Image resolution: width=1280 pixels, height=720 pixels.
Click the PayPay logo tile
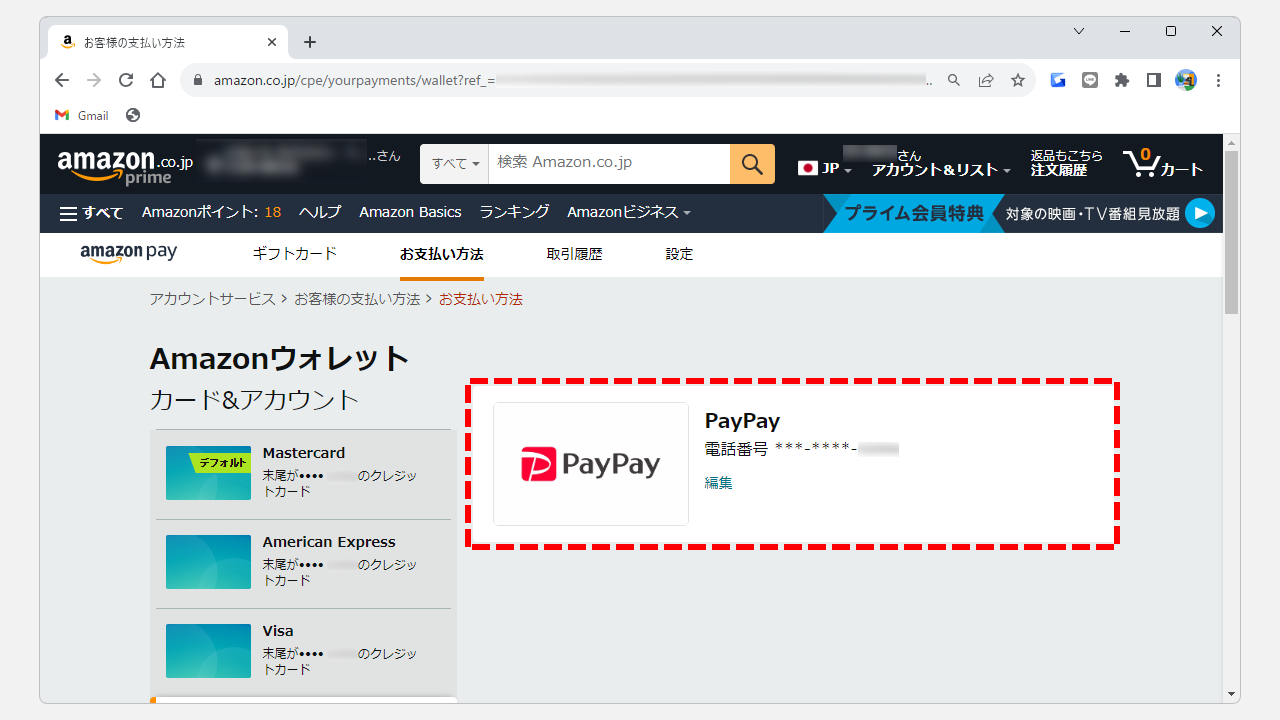590,463
